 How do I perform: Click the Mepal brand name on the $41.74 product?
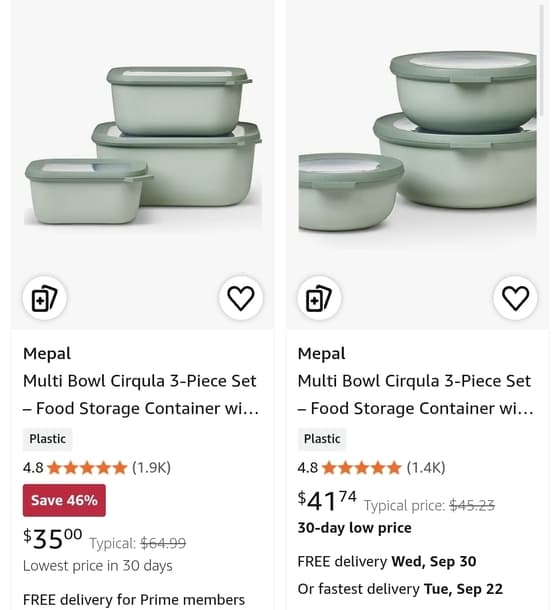(321, 354)
